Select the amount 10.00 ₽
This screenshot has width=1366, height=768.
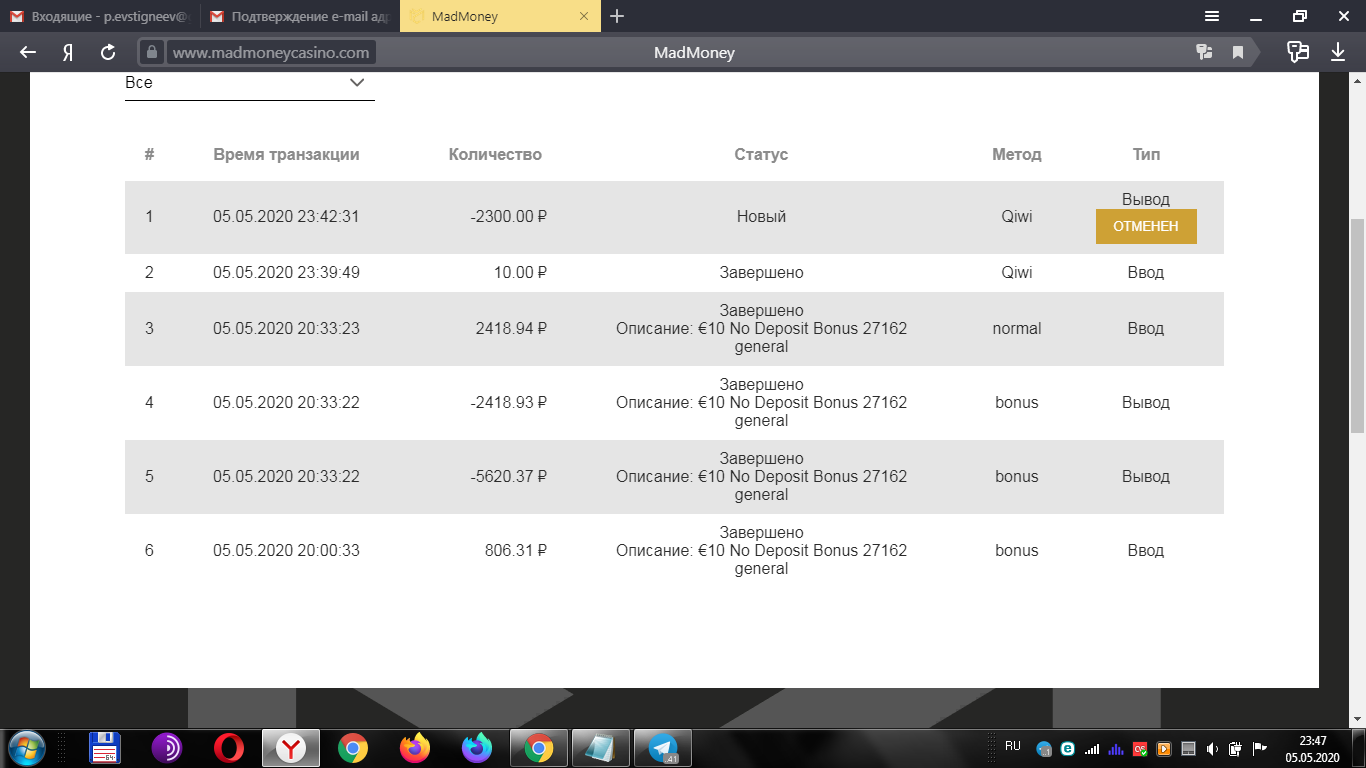click(520, 272)
